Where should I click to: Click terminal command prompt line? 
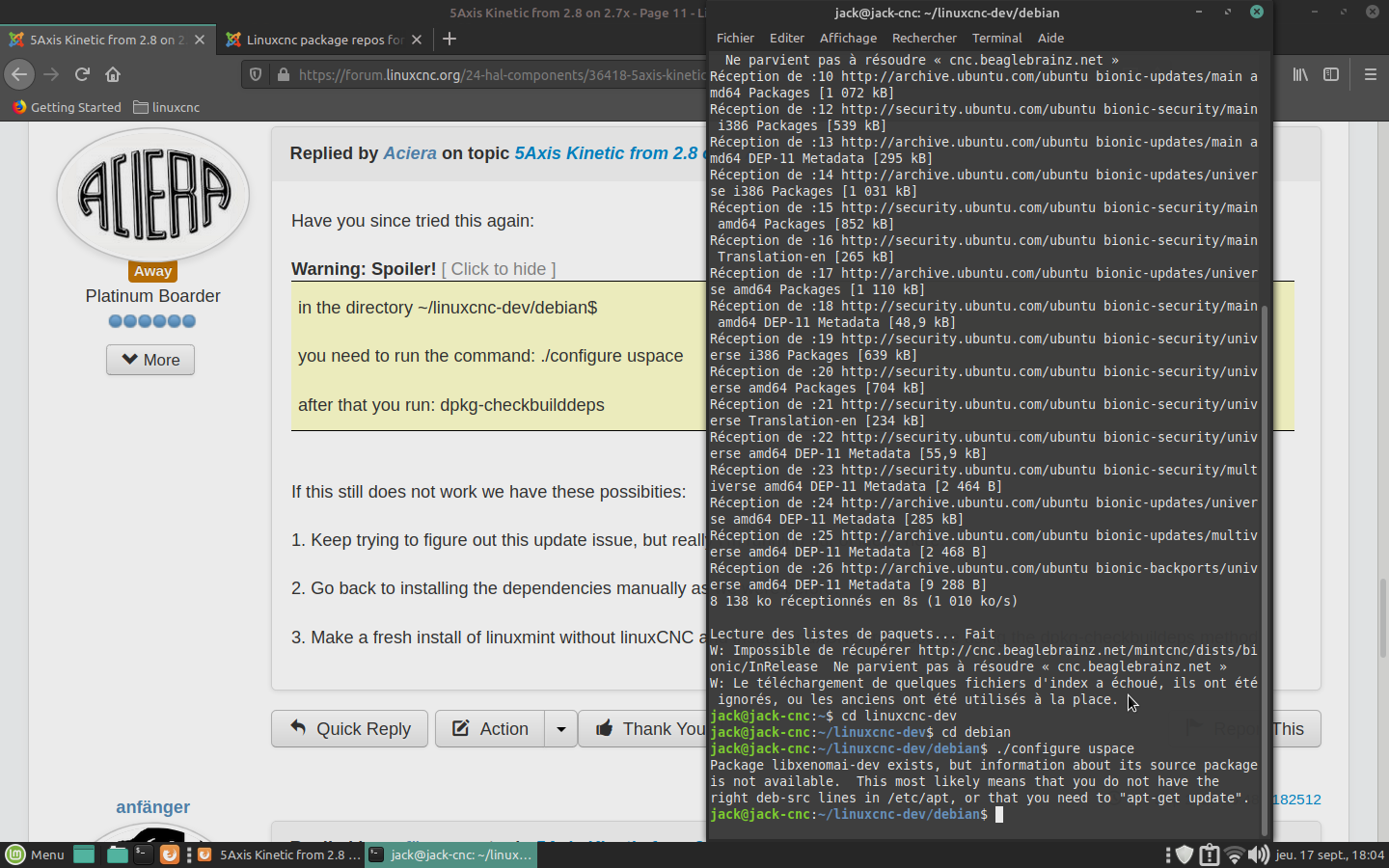click(984, 815)
